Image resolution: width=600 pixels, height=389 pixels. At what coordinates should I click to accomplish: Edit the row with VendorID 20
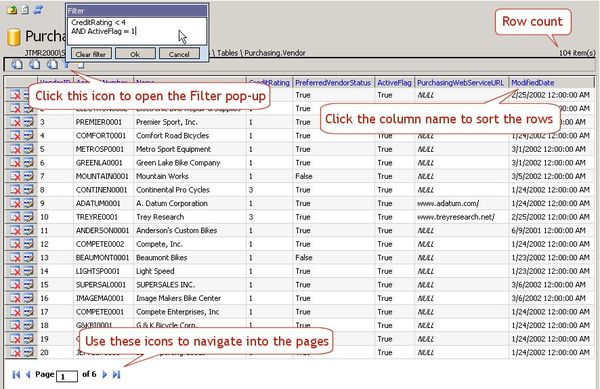point(29,352)
